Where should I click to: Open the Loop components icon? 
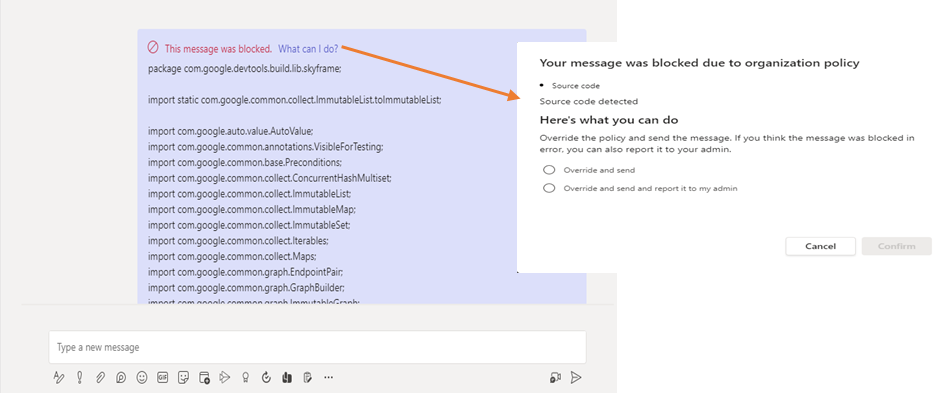pyautogui.click(x=121, y=377)
